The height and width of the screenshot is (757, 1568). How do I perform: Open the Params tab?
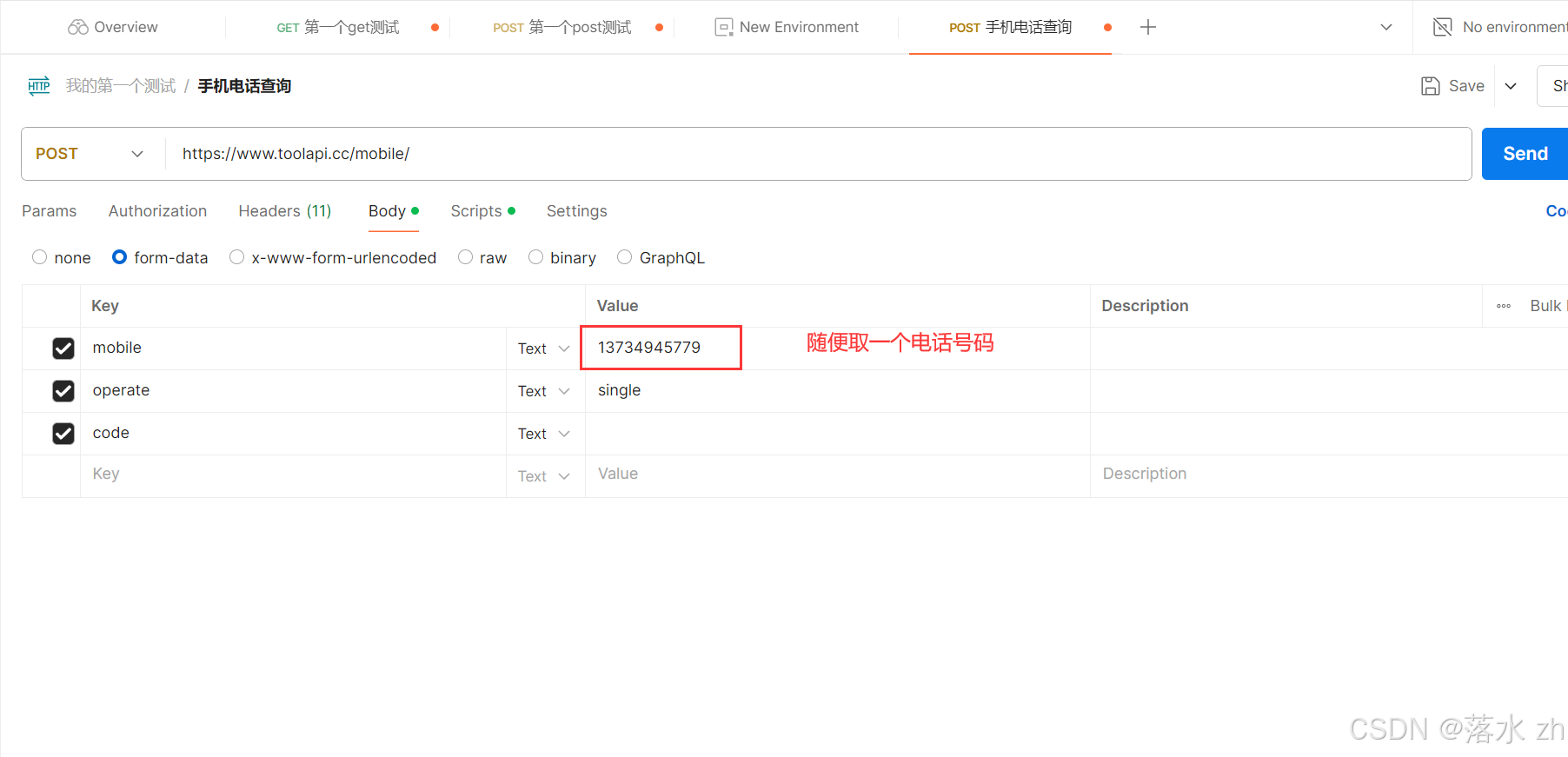click(50, 211)
